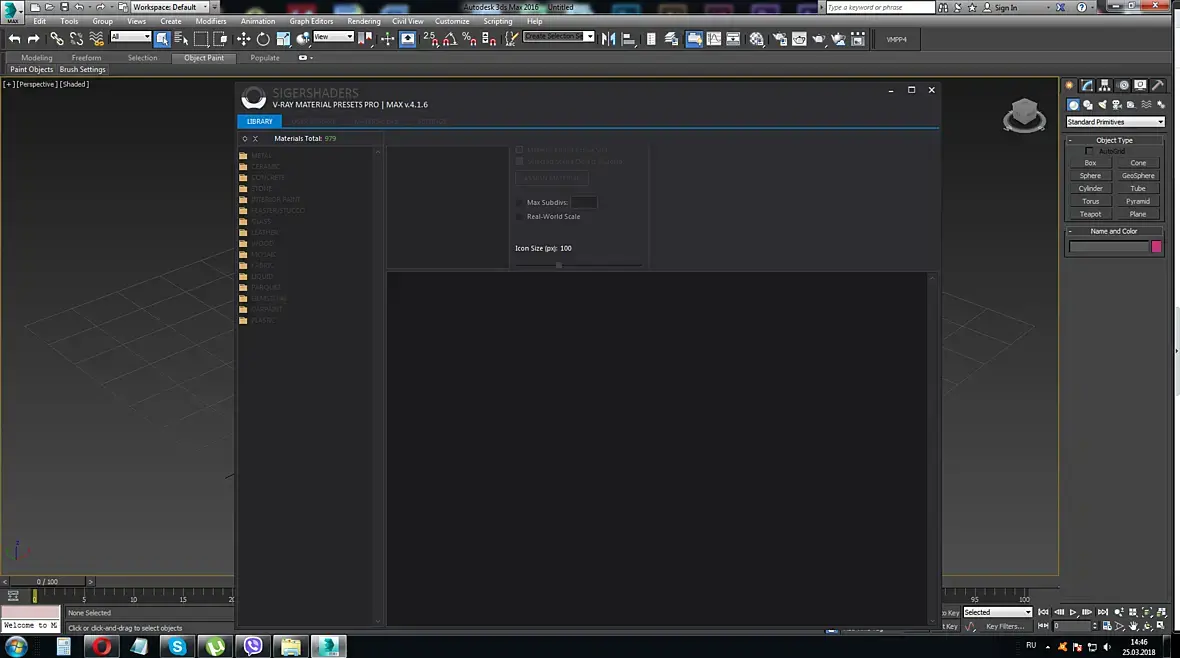1180x658 pixels.
Task: Open the Rendered Frame Window icon
Action: coord(799,39)
